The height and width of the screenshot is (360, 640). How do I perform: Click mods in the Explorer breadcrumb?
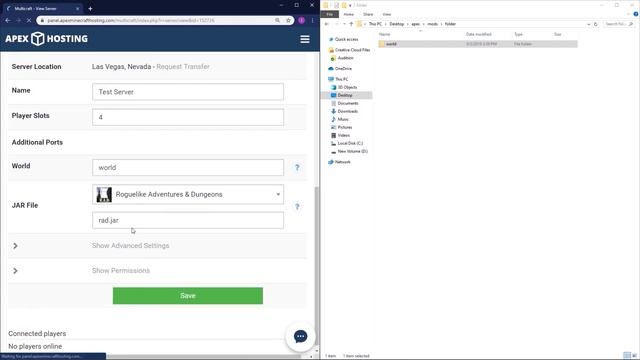click(x=432, y=24)
